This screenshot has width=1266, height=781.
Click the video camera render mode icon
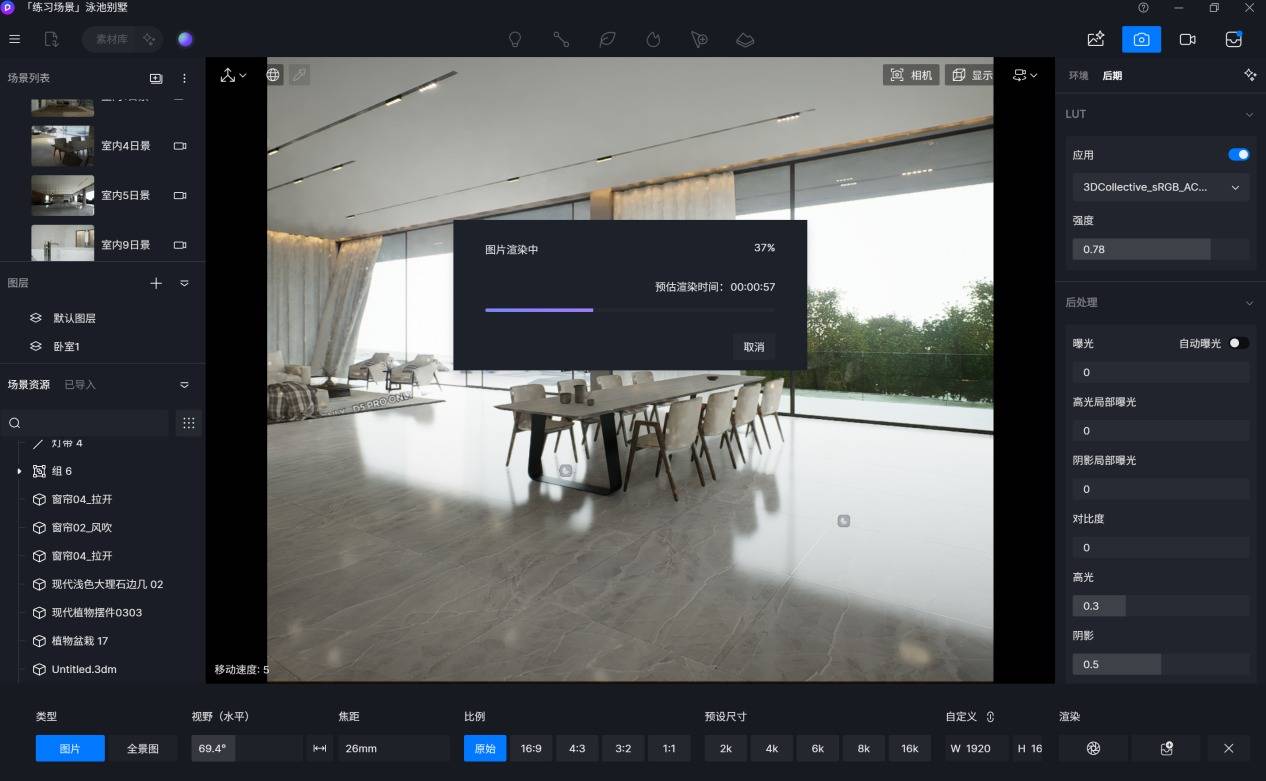pos(1187,39)
